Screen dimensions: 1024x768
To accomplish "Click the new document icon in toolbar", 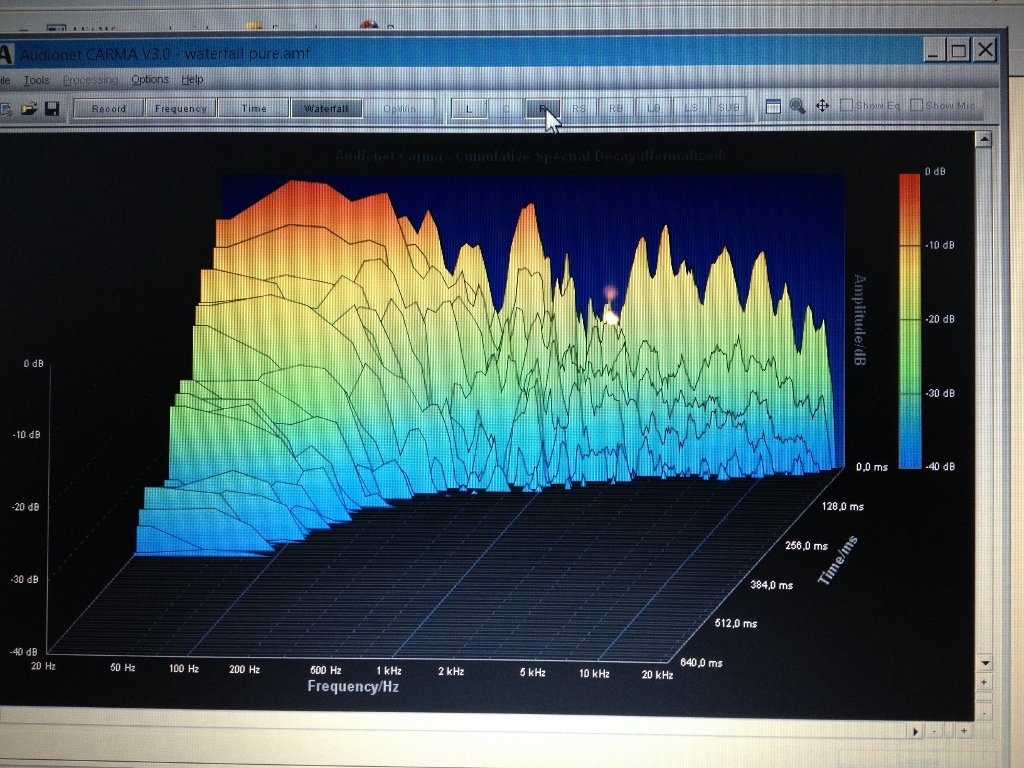I will coord(6,108).
